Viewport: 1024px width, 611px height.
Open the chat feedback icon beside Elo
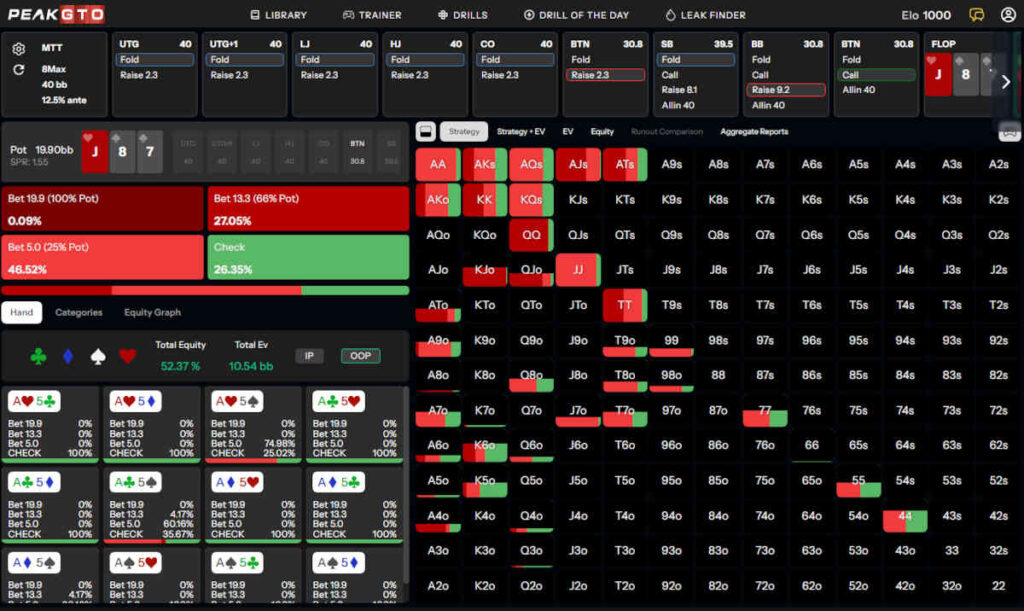point(977,15)
